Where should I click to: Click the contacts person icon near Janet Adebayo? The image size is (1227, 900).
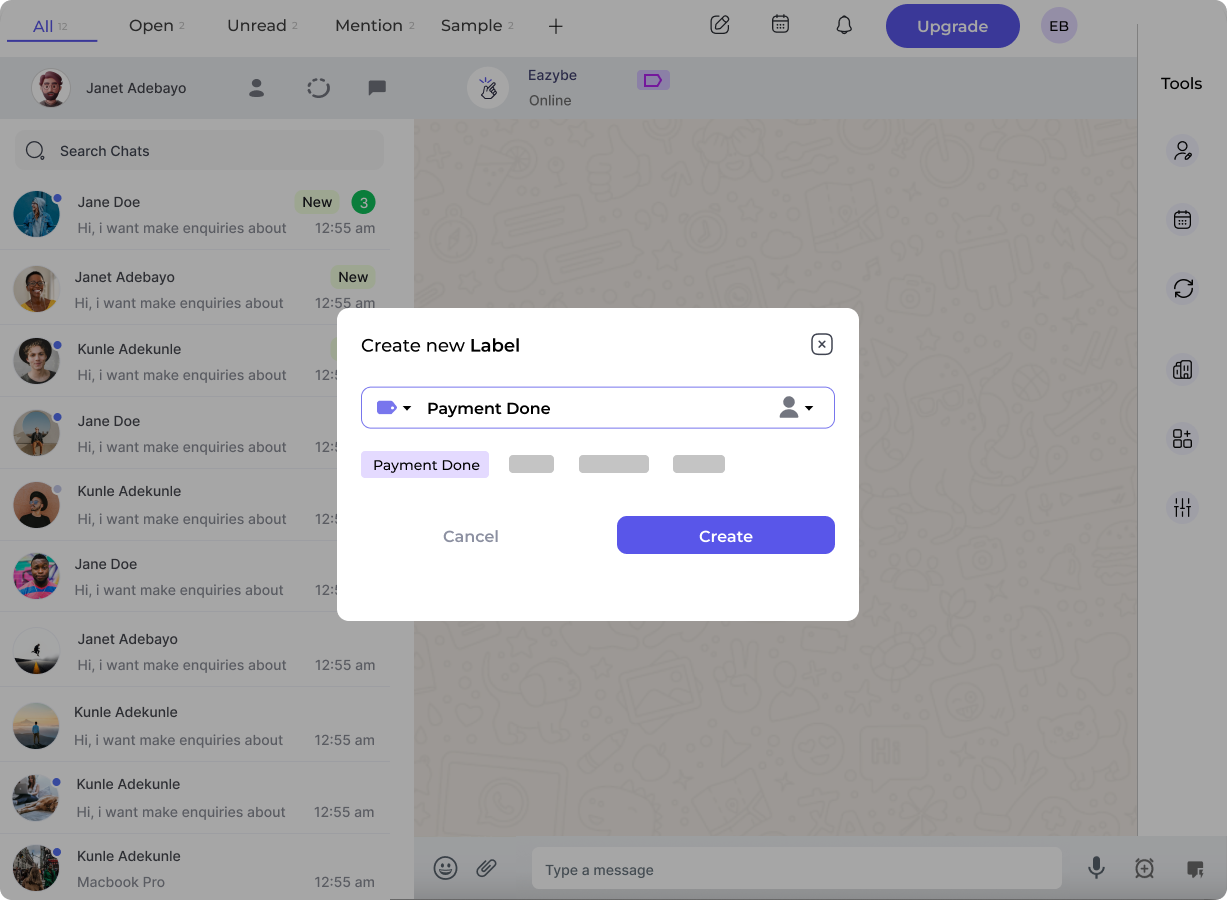point(257,88)
